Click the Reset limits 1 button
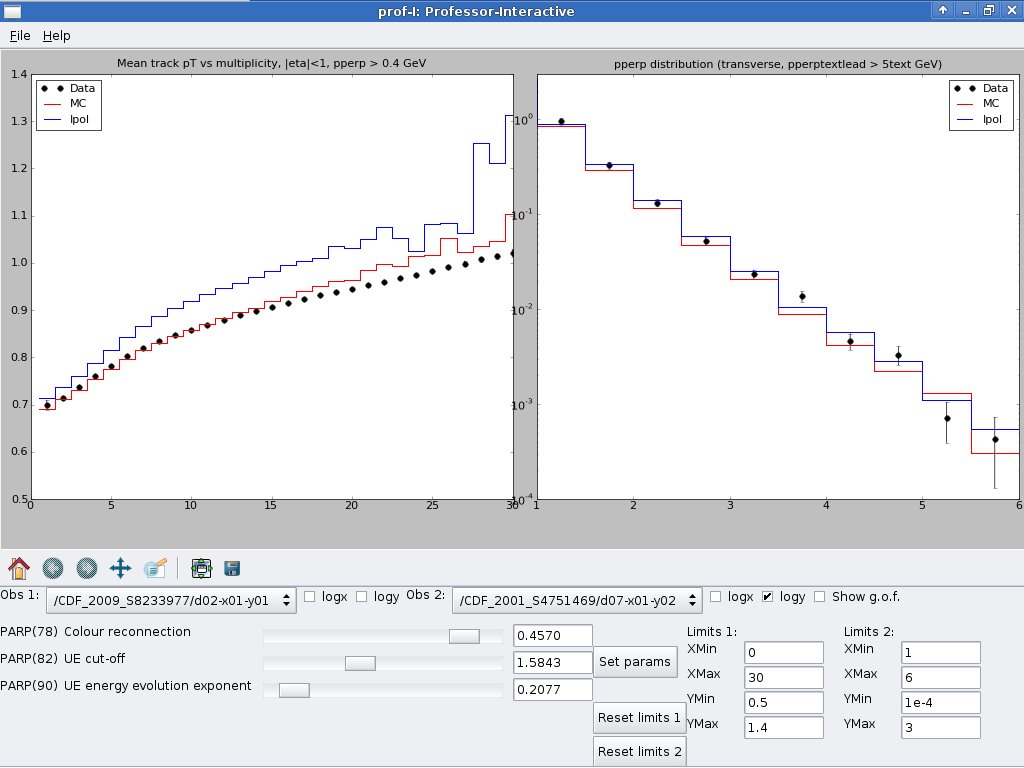 click(639, 717)
